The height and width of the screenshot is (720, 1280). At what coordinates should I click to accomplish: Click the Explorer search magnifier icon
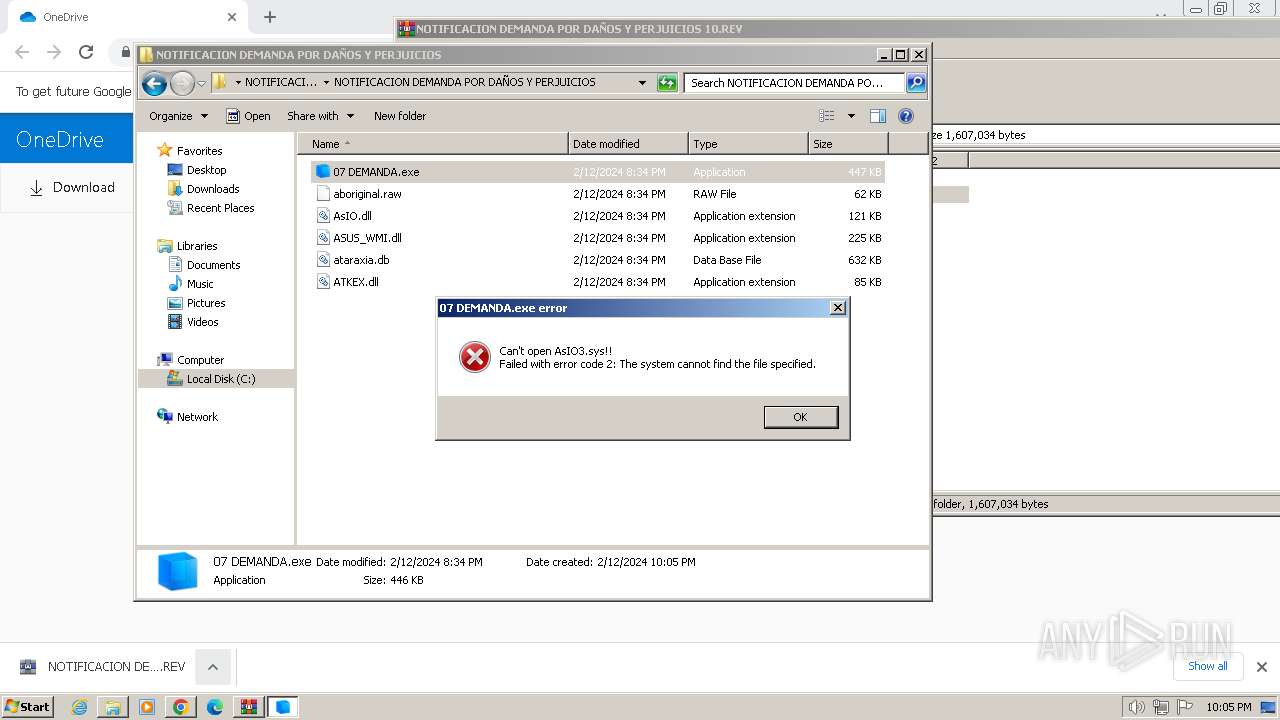(916, 83)
